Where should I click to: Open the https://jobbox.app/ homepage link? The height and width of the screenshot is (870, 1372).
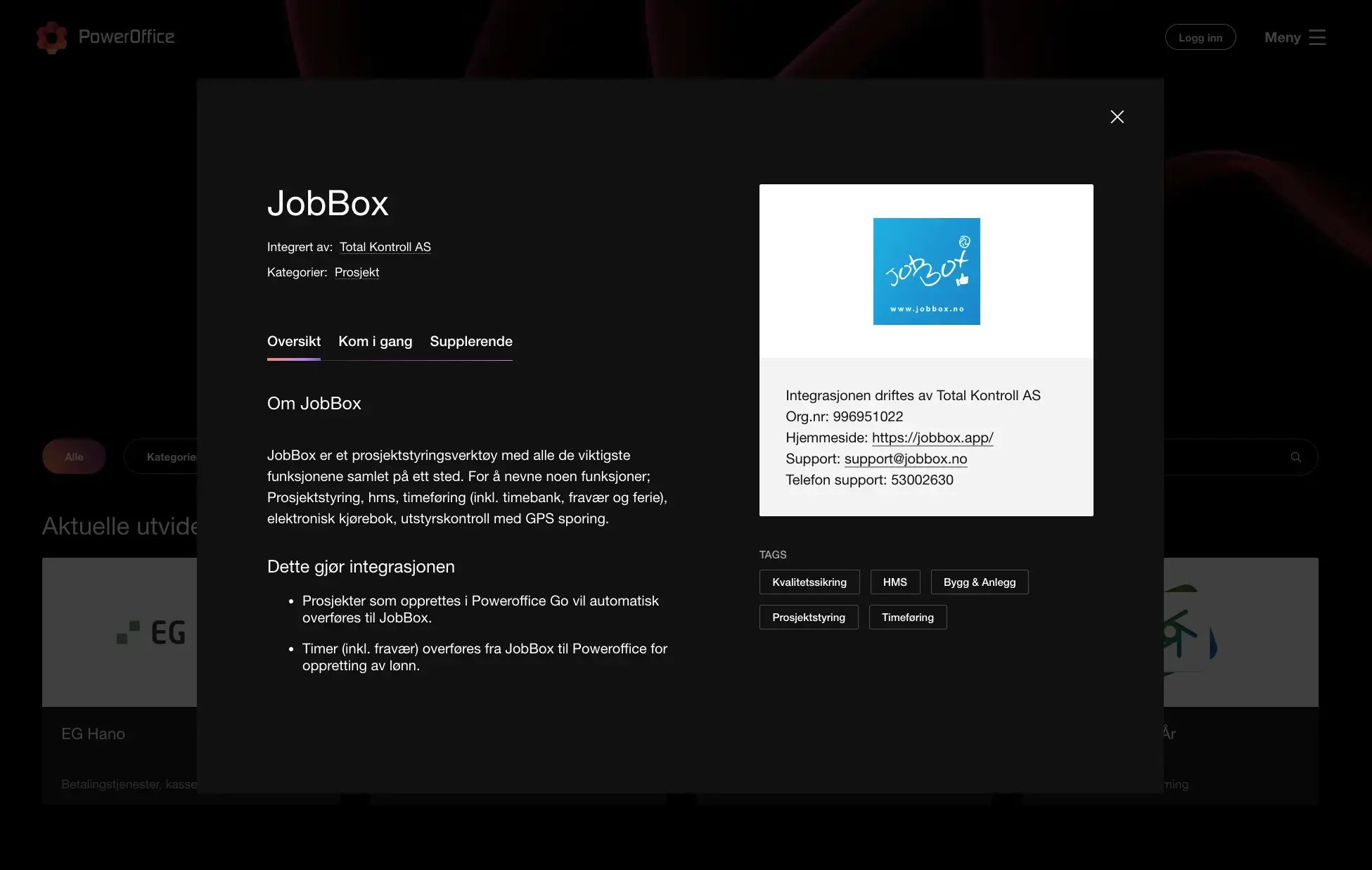[932, 437]
